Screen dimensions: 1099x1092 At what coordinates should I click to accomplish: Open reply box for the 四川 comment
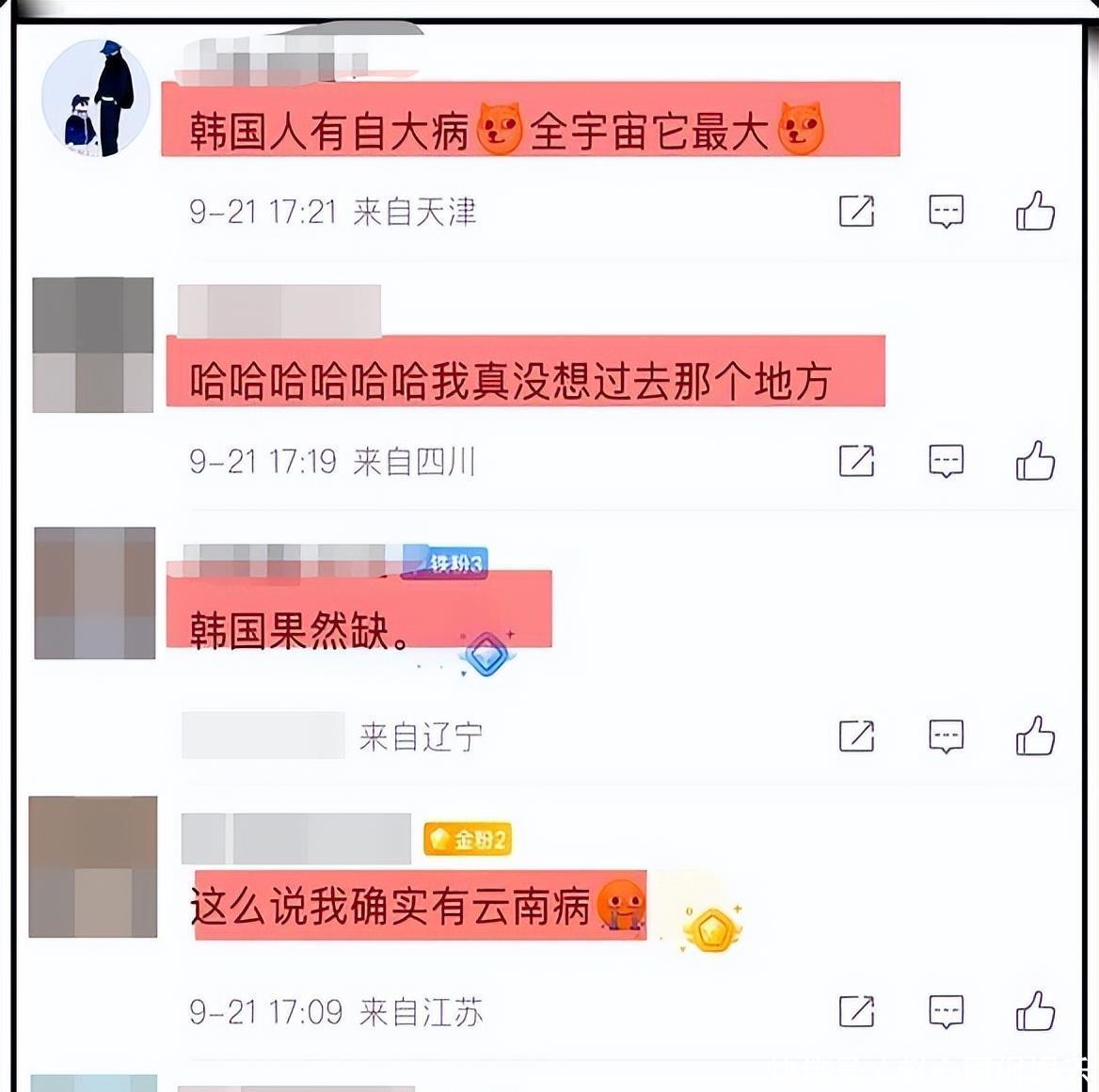(946, 461)
